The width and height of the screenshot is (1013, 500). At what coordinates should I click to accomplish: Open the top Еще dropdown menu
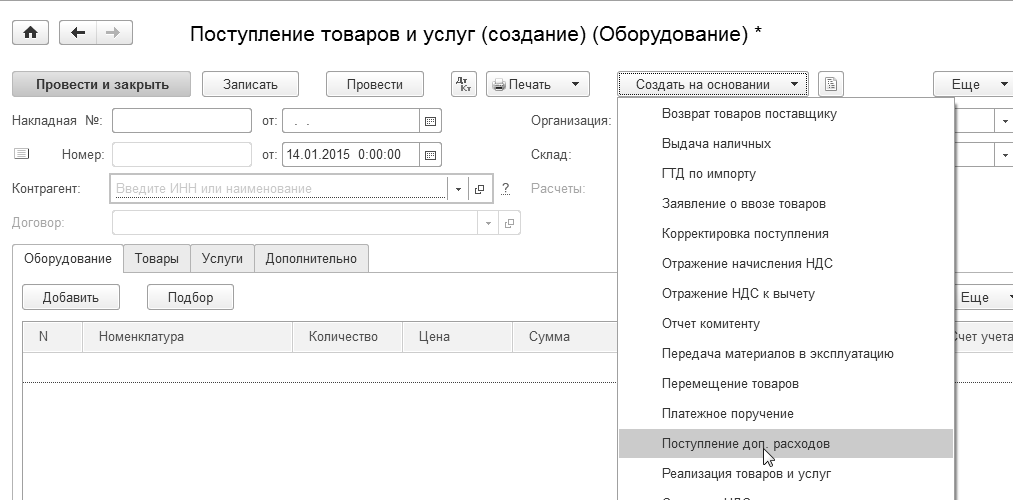tap(972, 84)
